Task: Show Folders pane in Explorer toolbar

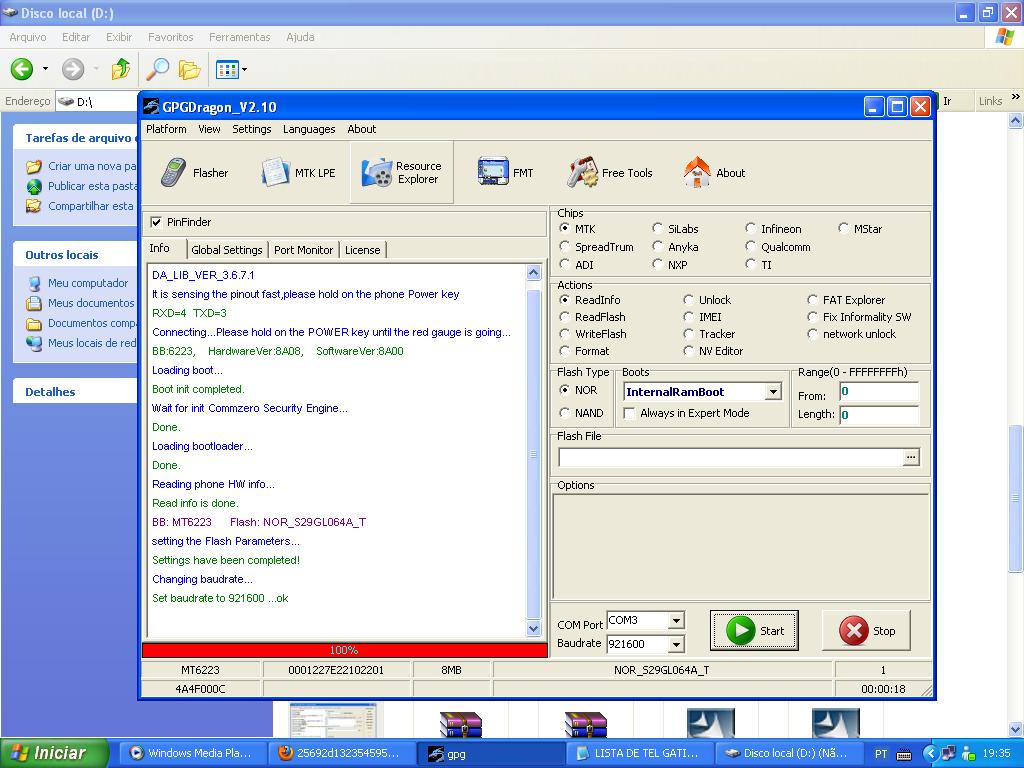Action: (x=189, y=69)
